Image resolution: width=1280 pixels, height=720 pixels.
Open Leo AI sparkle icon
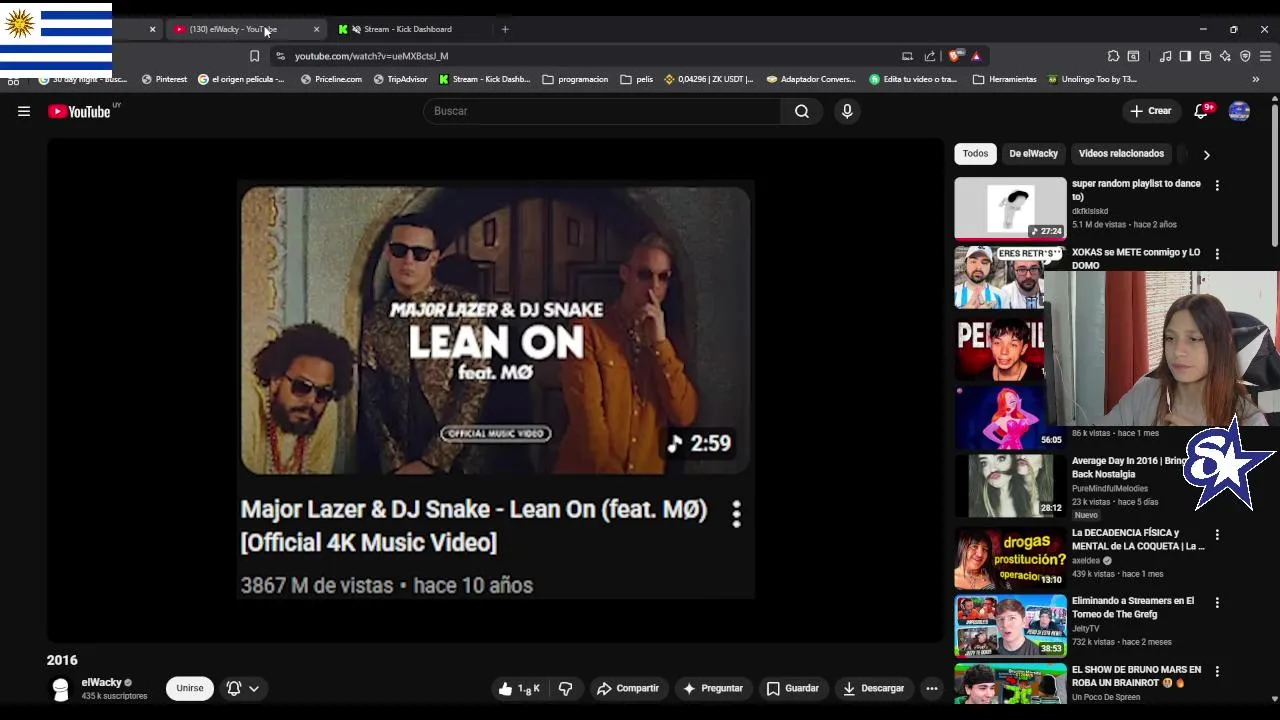1225,56
